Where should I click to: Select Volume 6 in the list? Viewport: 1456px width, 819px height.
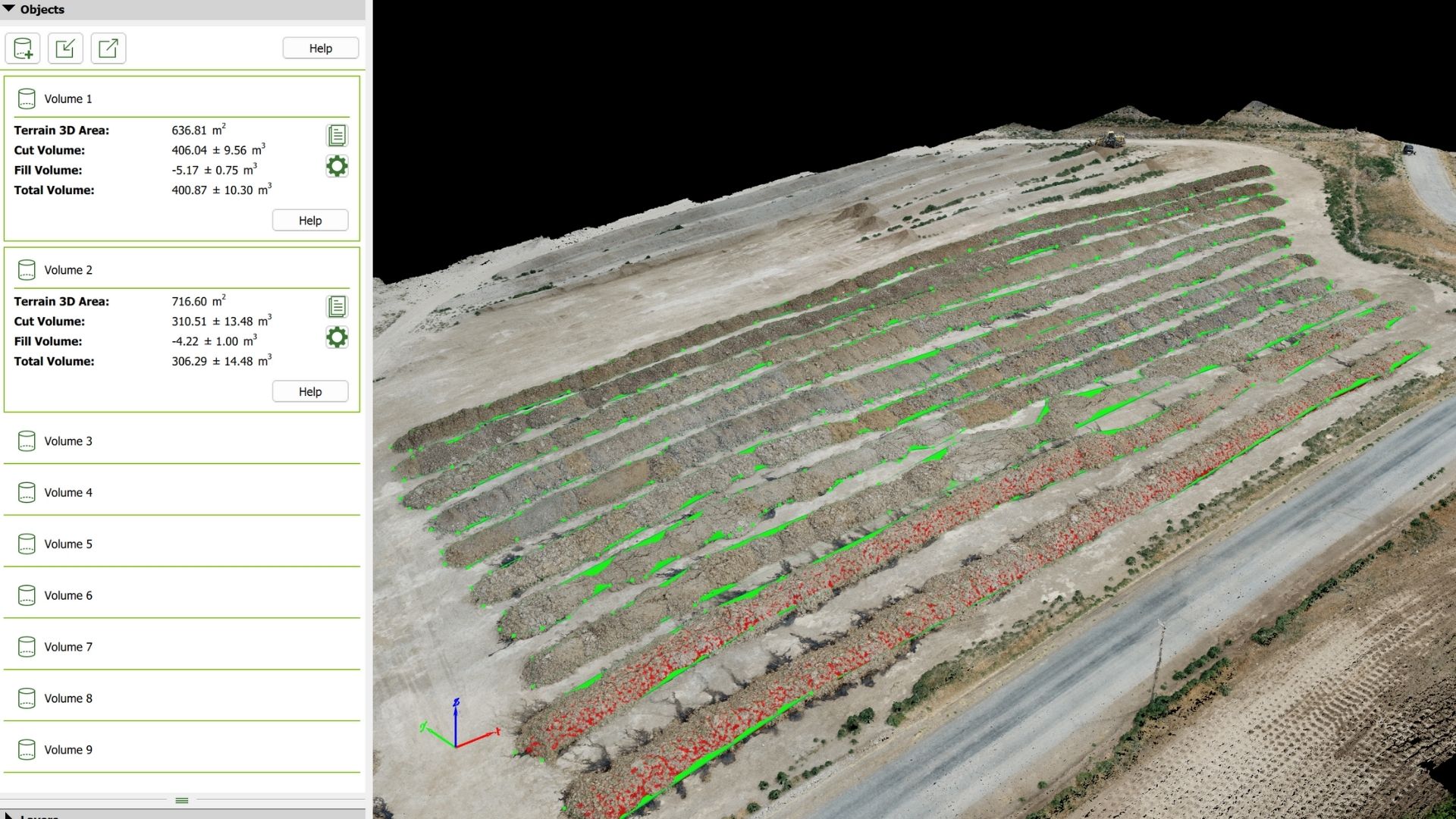68,596
